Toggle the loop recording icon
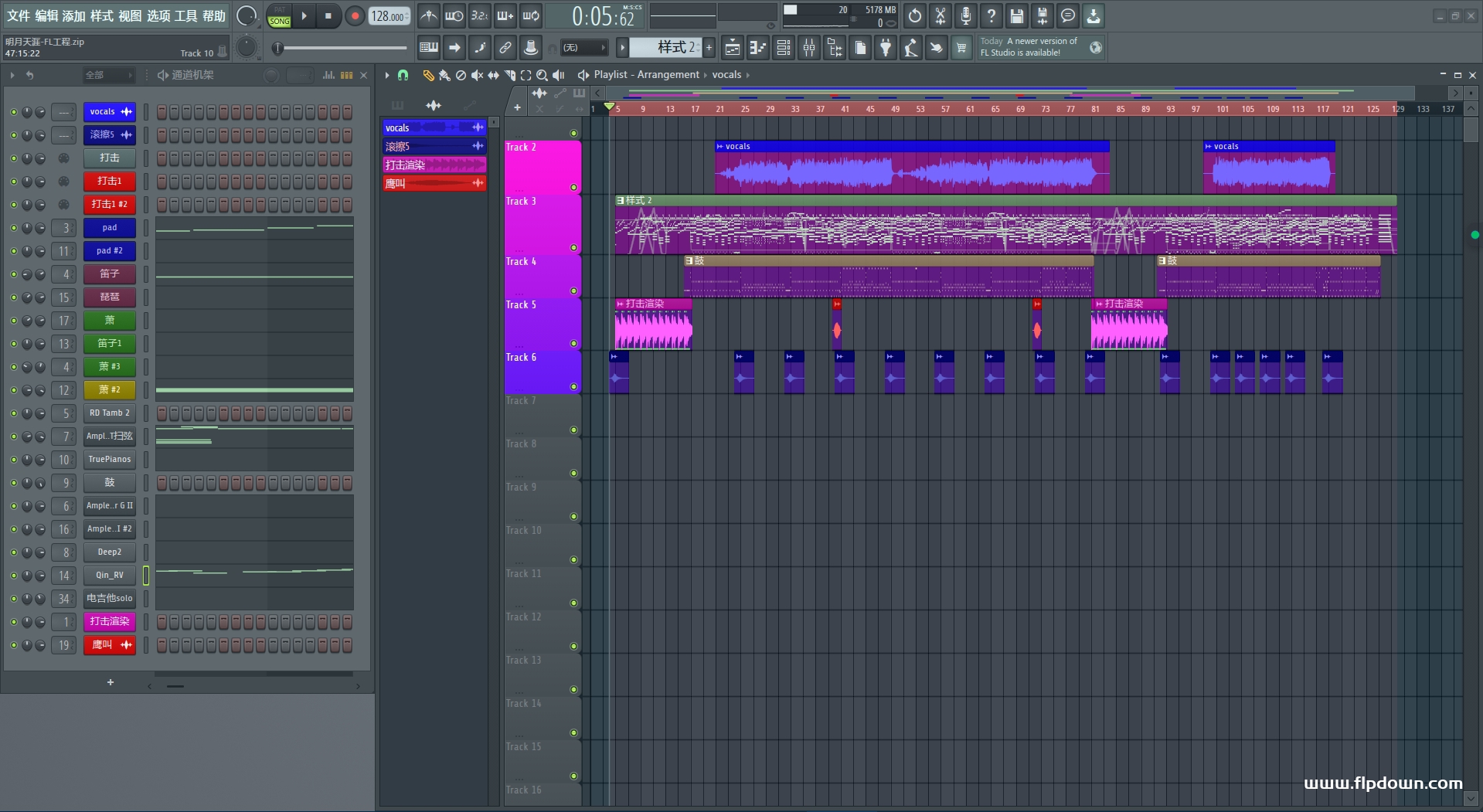 [531, 15]
